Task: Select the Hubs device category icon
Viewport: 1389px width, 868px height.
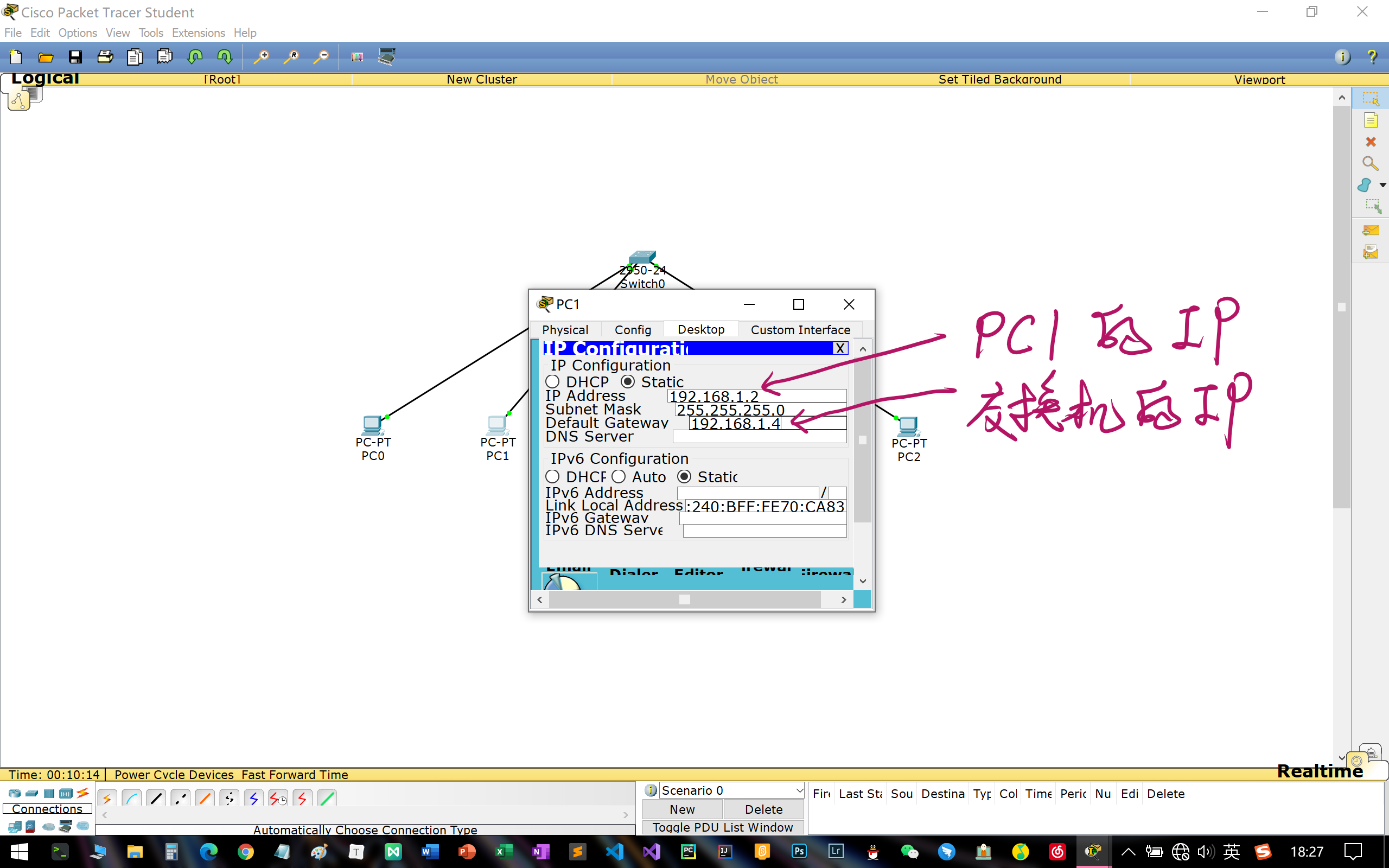Action: tap(49, 793)
